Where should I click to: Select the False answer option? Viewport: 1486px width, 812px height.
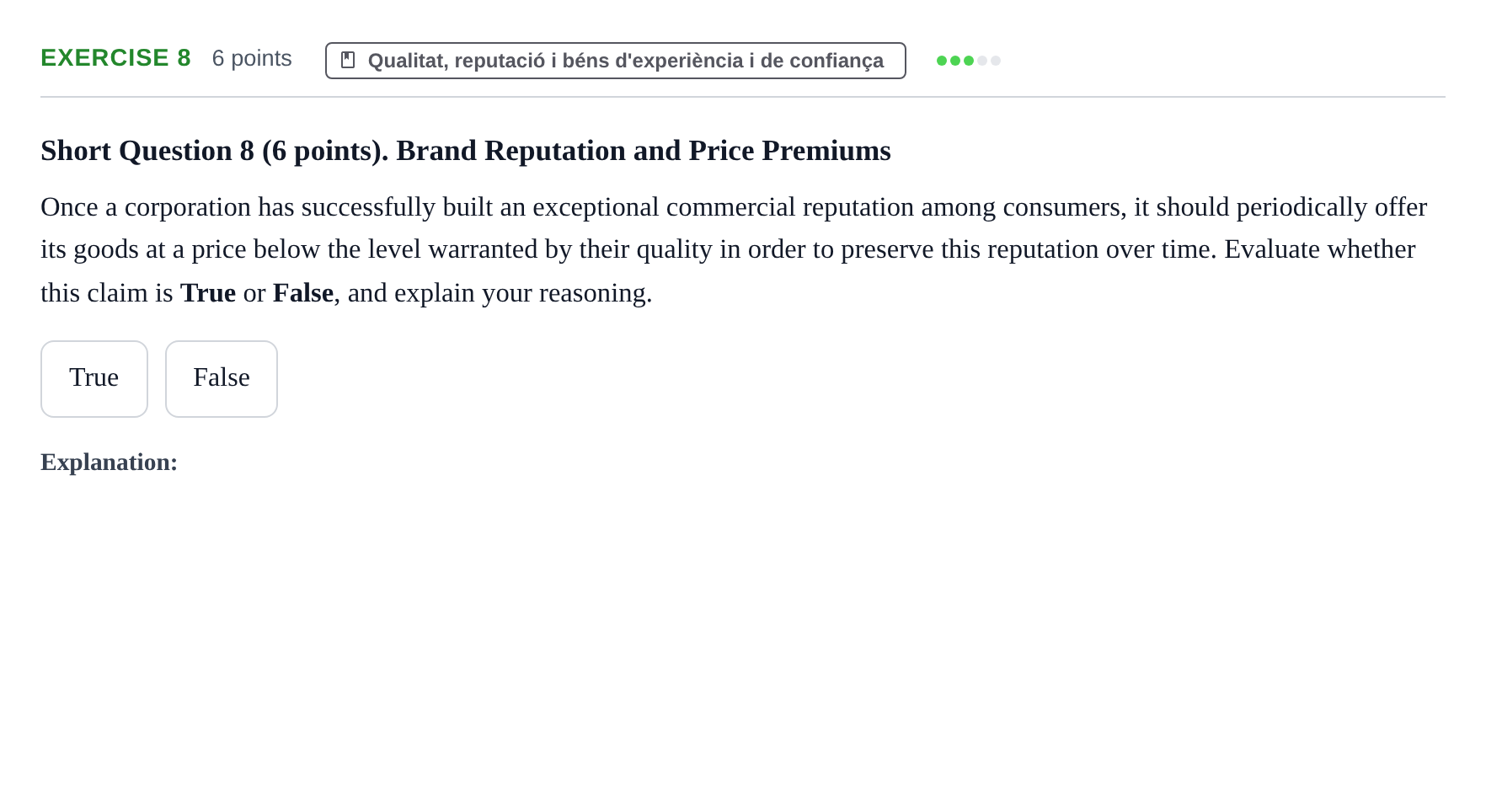point(222,379)
